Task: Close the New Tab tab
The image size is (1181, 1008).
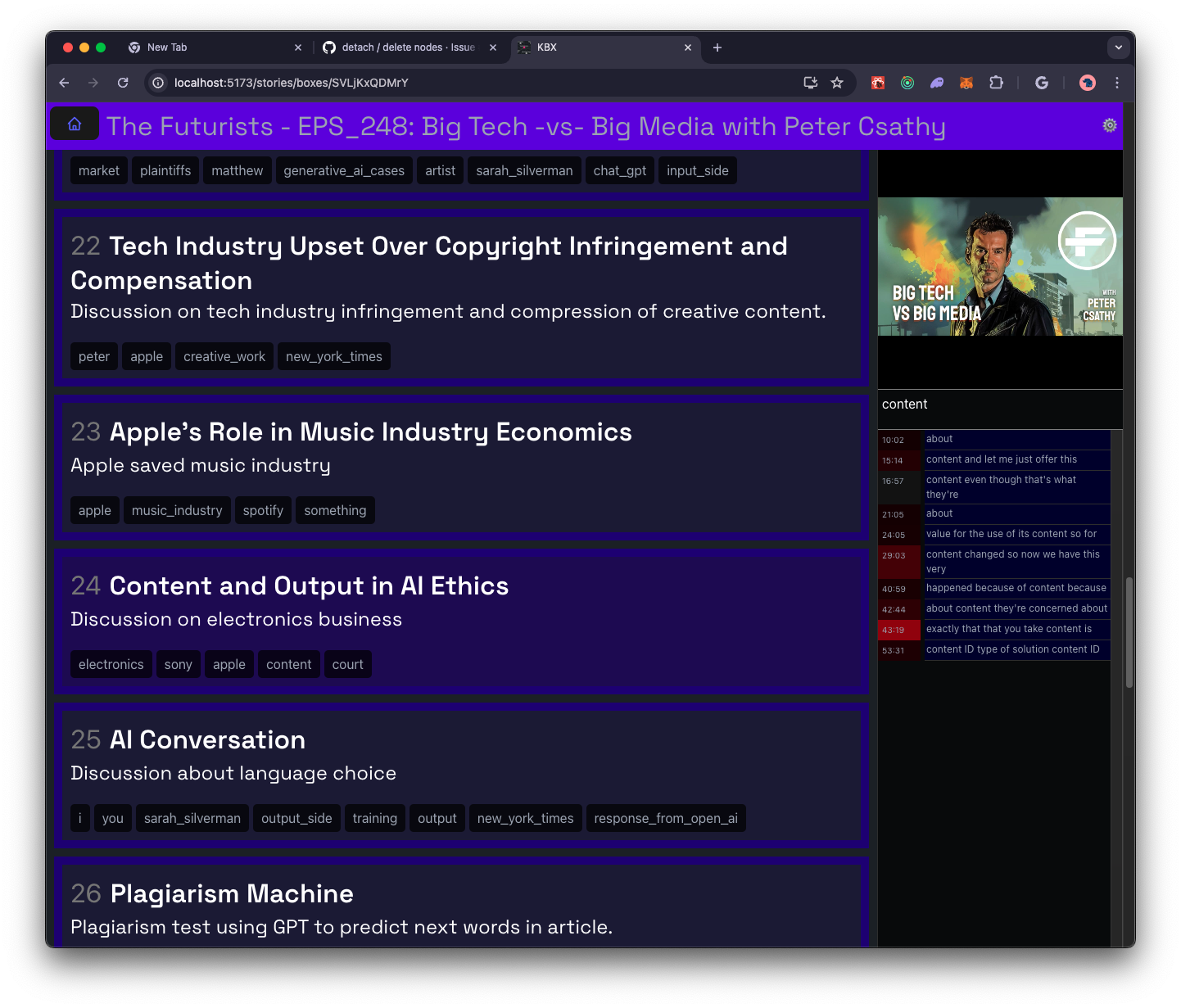Action: [298, 47]
